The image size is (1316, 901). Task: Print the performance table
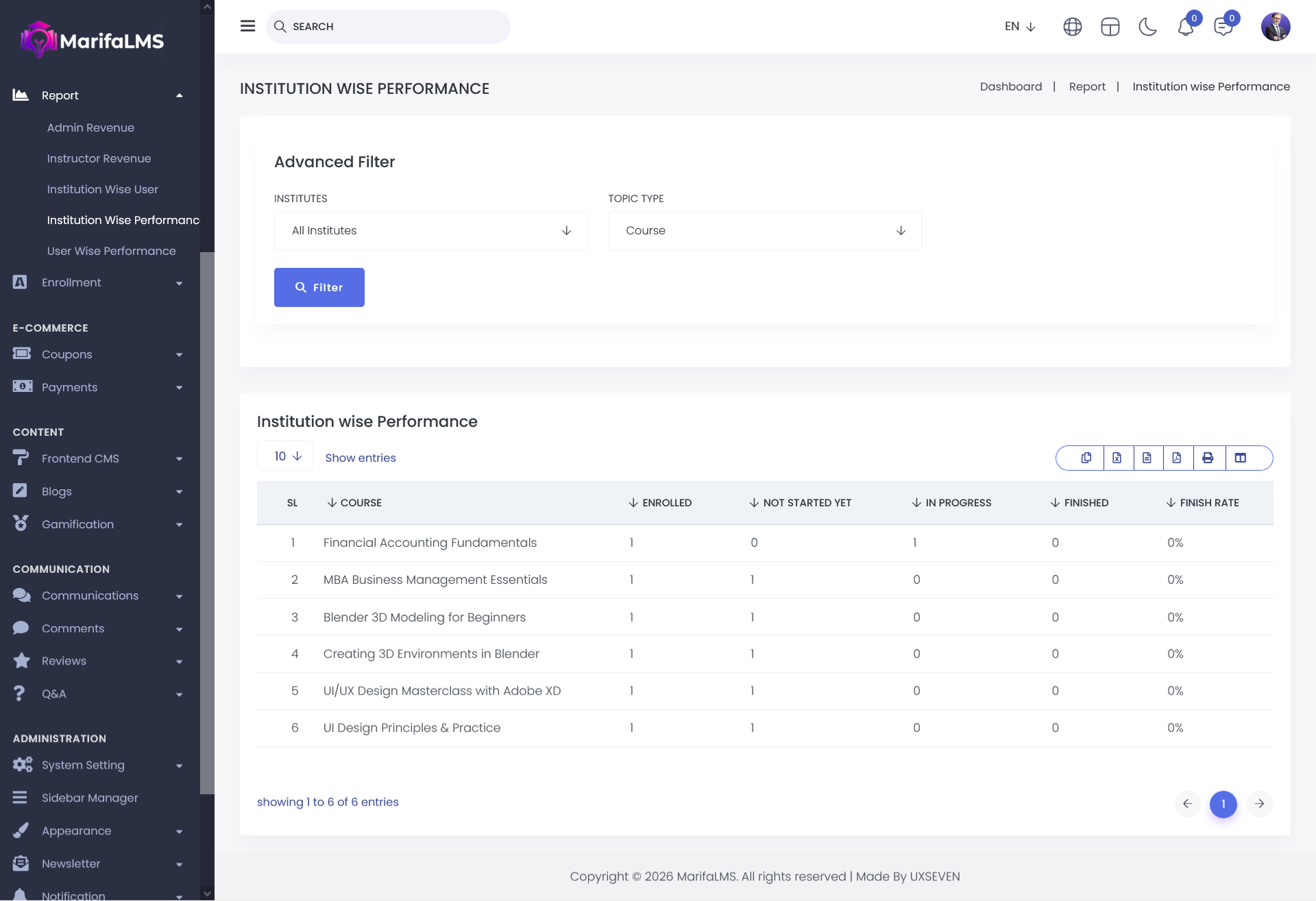(1208, 458)
